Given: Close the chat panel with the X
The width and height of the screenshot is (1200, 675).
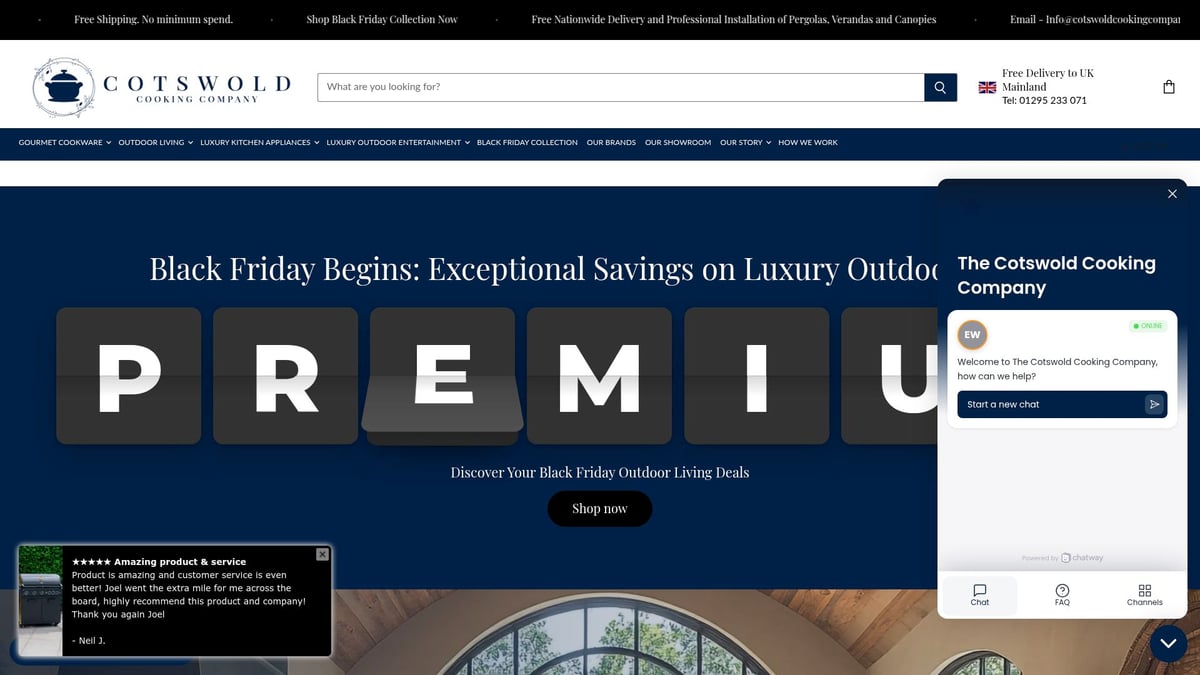Looking at the screenshot, I should (x=1171, y=193).
